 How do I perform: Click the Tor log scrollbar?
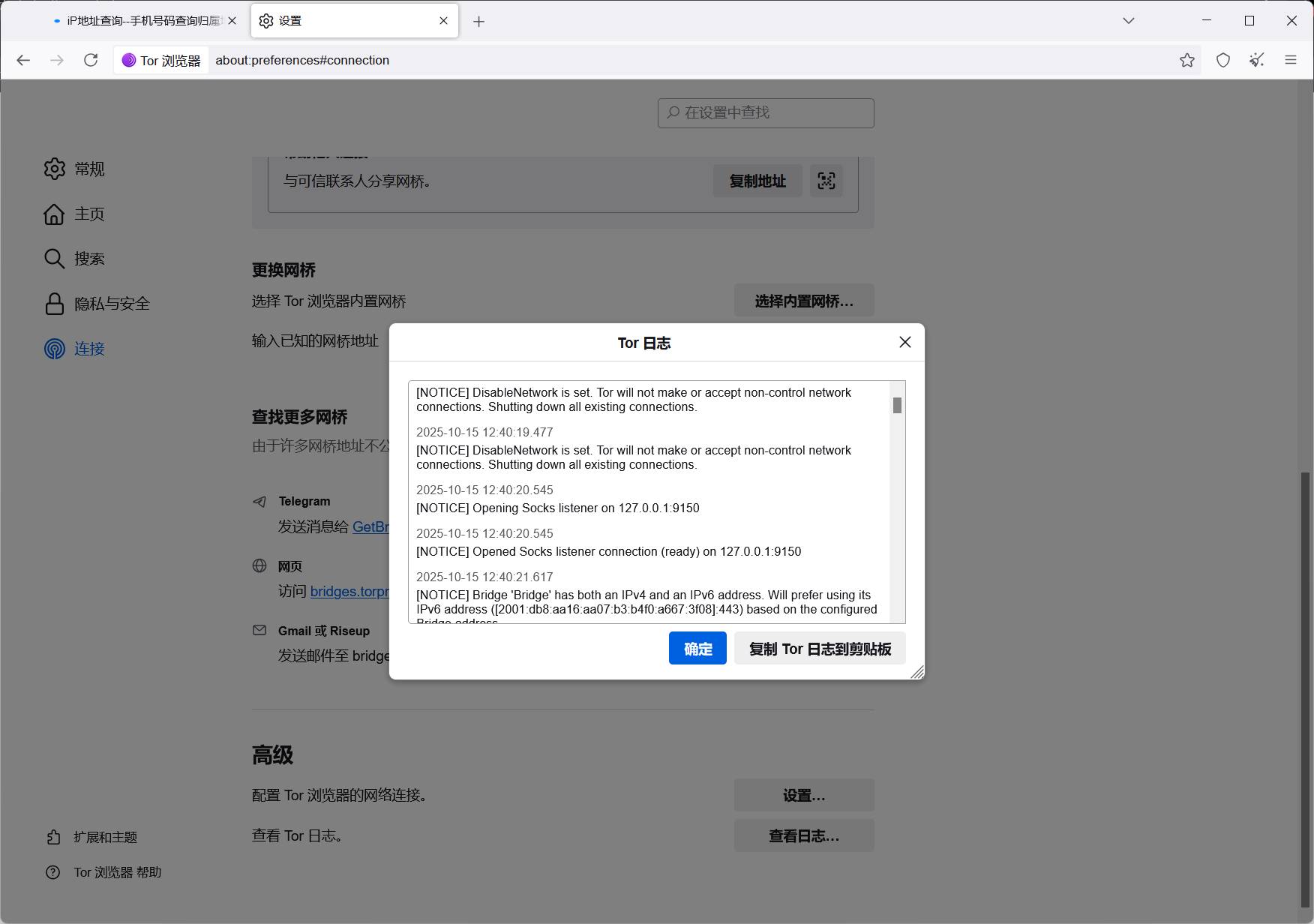tap(897, 406)
